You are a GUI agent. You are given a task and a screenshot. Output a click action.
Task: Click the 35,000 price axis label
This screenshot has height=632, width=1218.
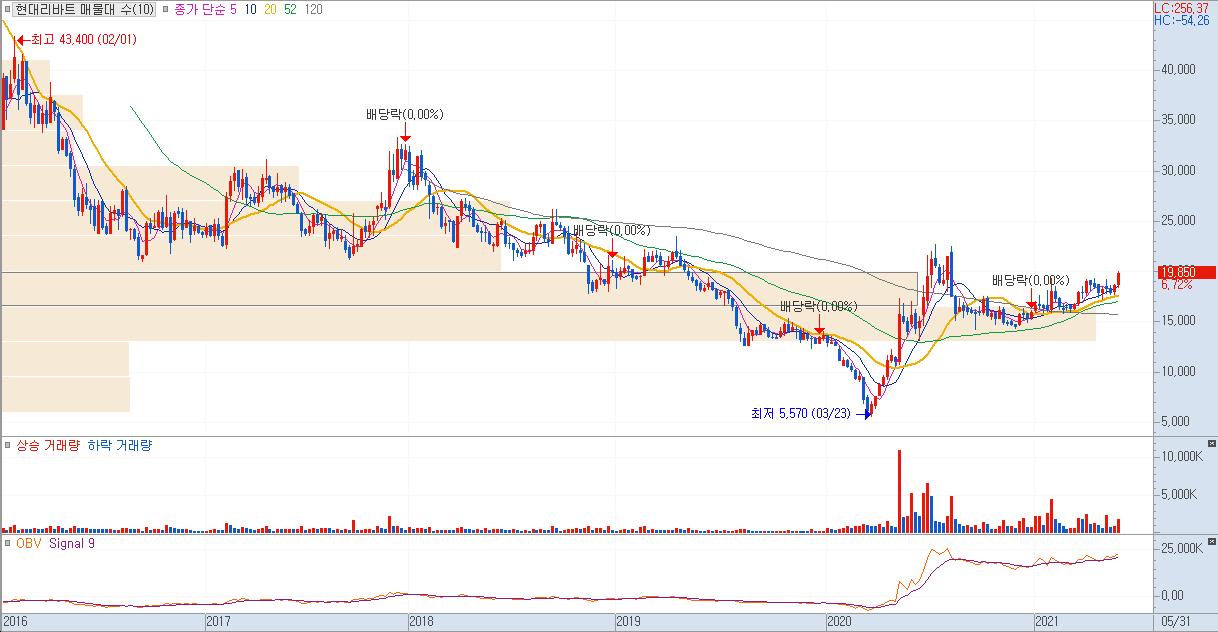point(1178,119)
